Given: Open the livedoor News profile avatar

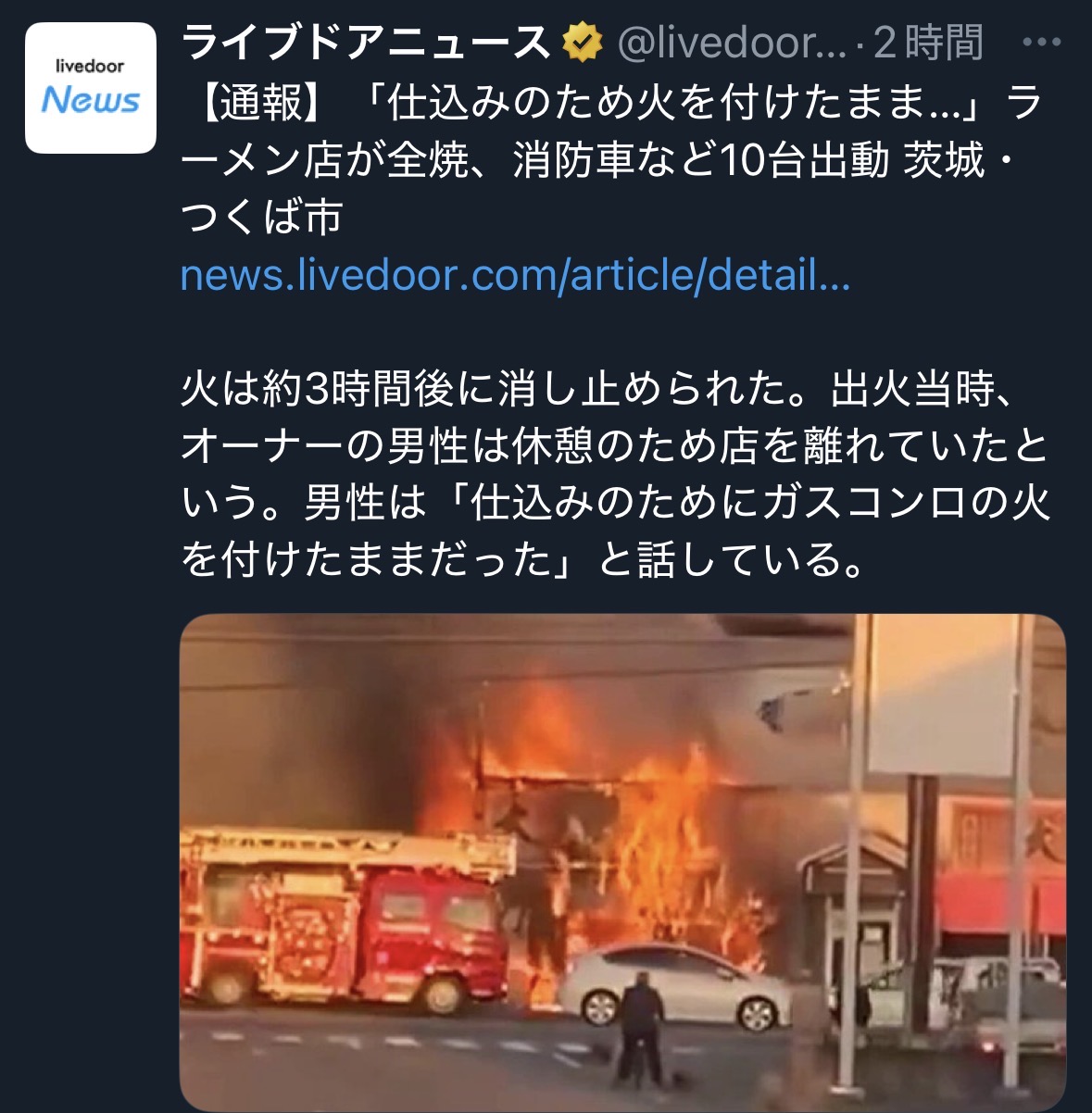Looking at the screenshot, I should (x=91, y=88).
